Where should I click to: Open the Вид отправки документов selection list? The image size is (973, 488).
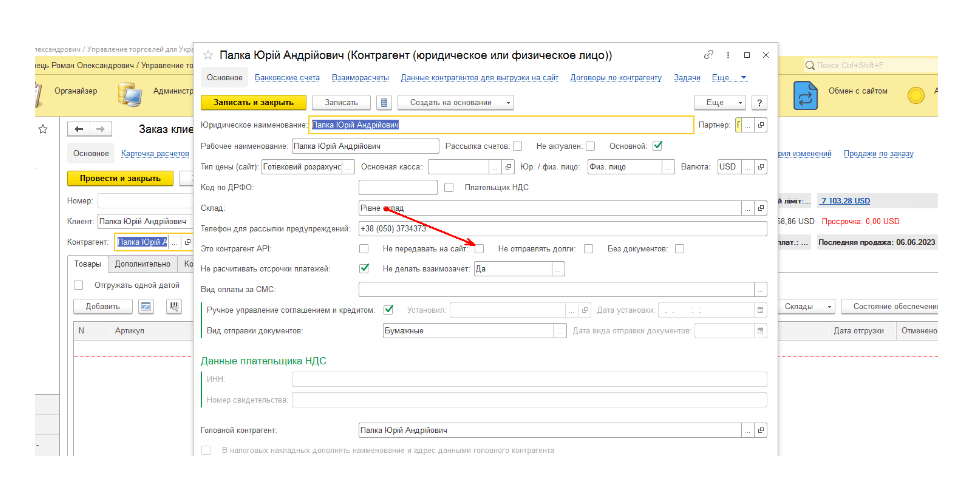(x=560, y=330)
